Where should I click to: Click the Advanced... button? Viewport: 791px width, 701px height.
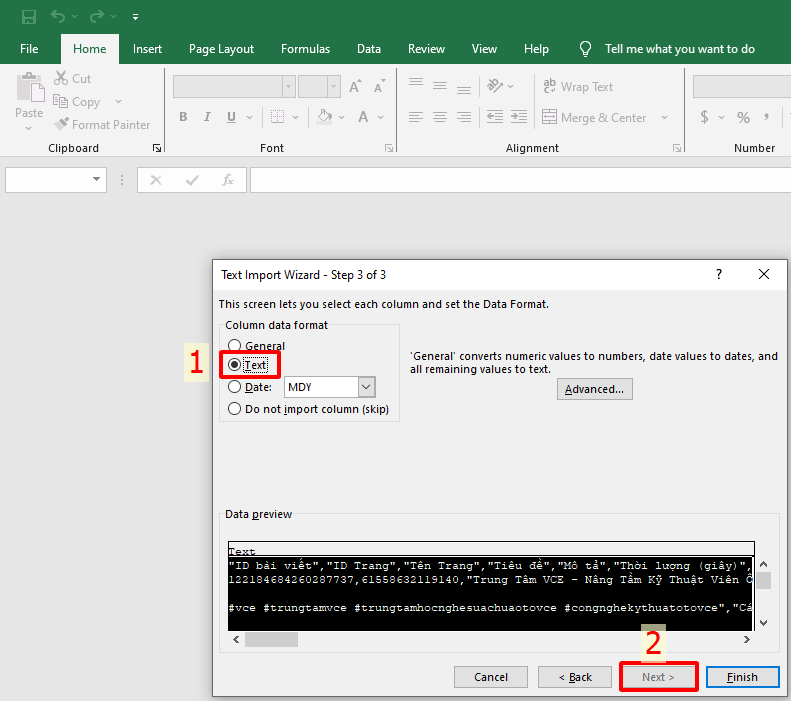pos(594,389)
